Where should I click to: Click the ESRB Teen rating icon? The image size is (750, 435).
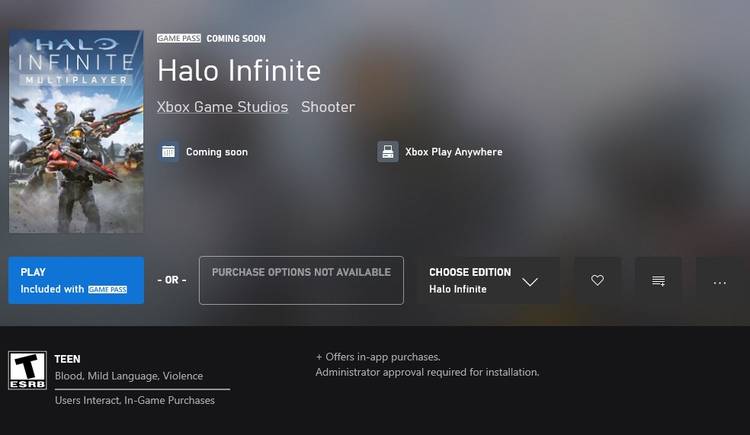pos(27,369)
